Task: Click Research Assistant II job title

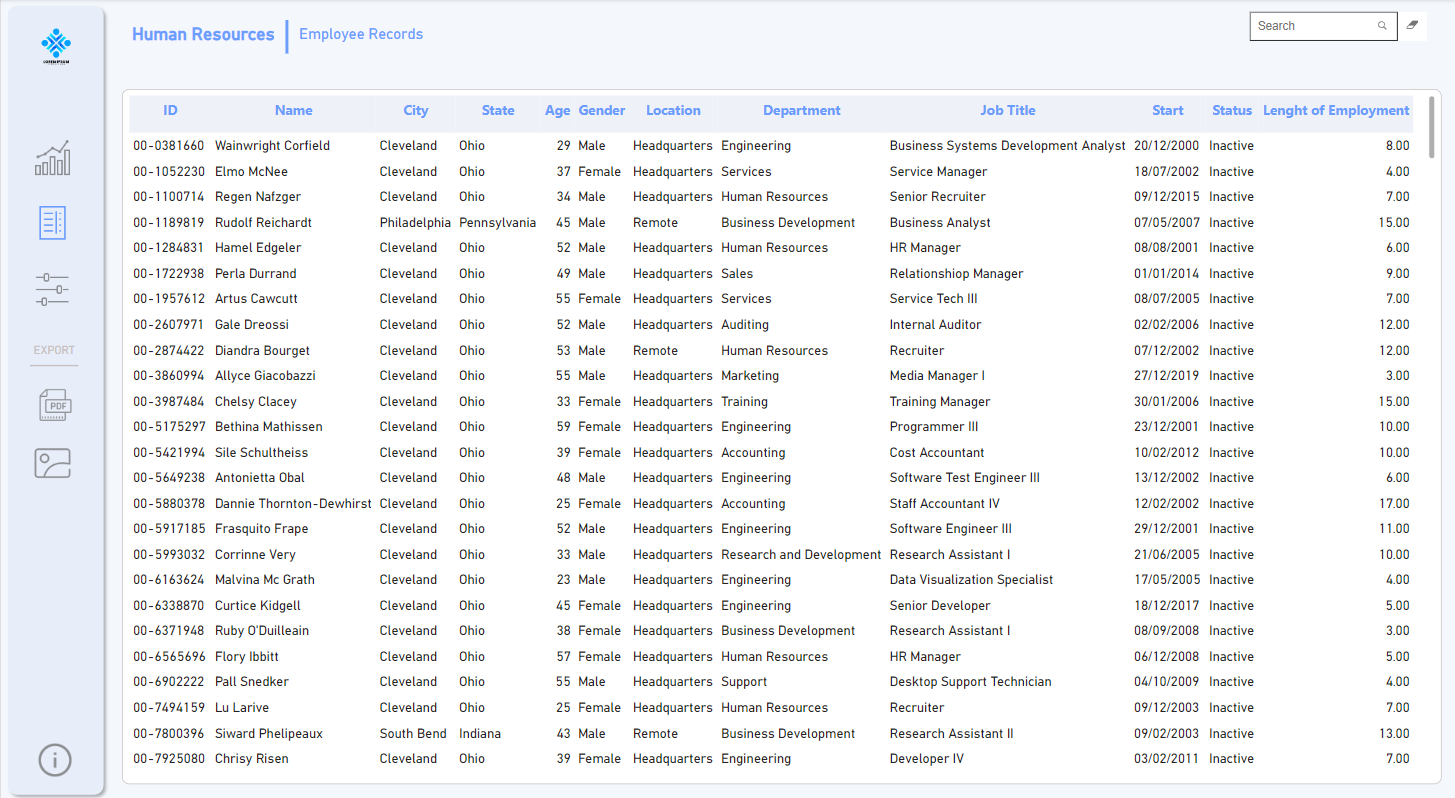Action: (x=951, y=734)
